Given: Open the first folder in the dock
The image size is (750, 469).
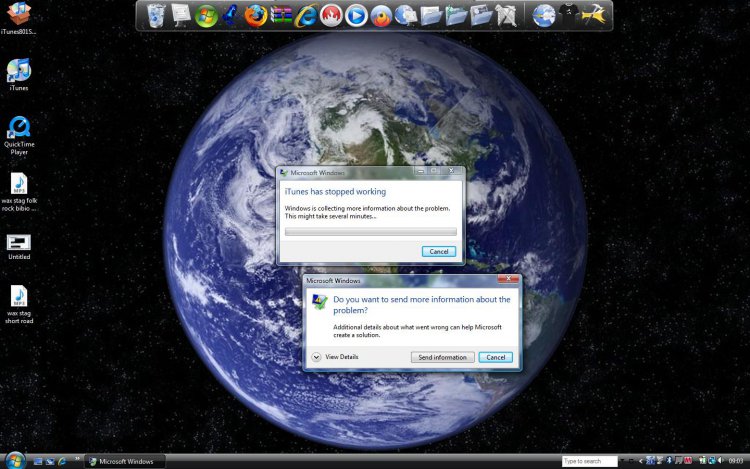Looking at the screenshot, I should coord(431,16).
